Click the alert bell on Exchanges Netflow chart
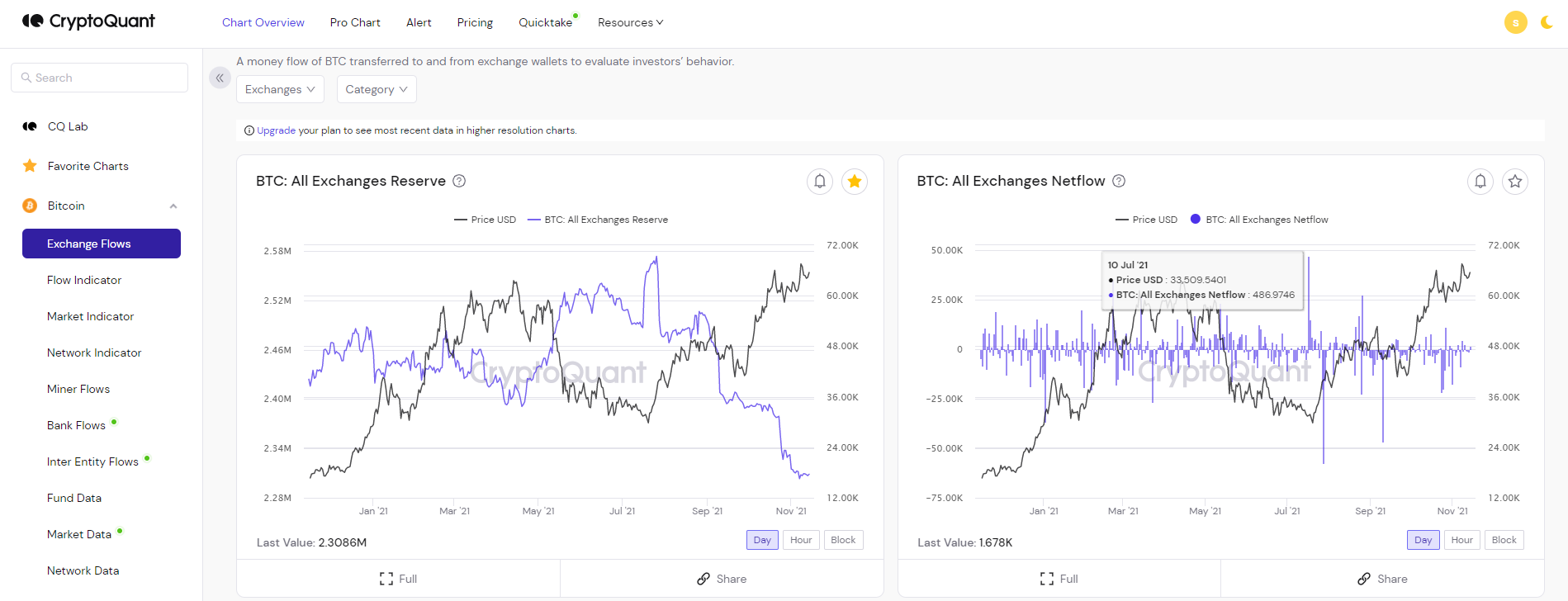The width and height of the screenshot is (1568, 601). pyautogui.click(x=1480, y=182)
